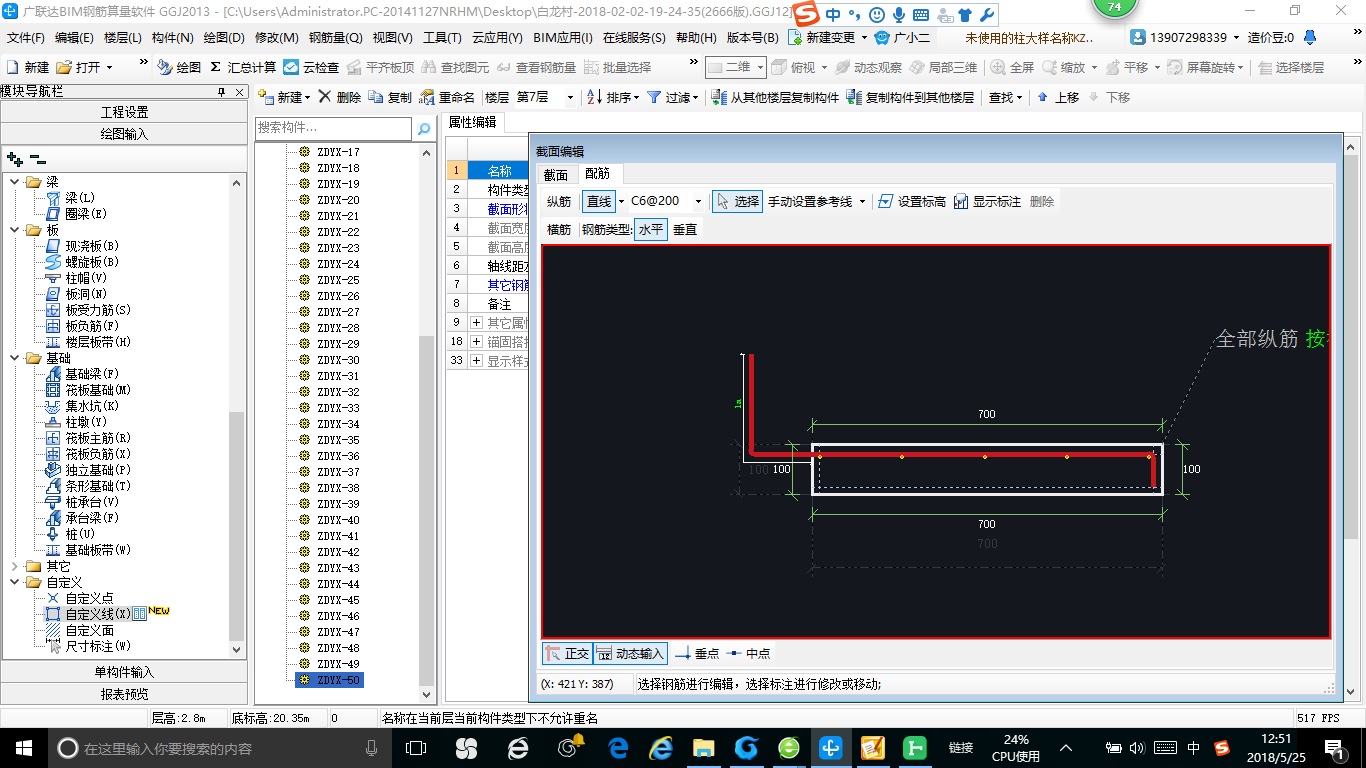Toggle 动态输入 dynamic input
Image resolution: width=1366 pixels, height=768 pixels.
tap(630, 653)
